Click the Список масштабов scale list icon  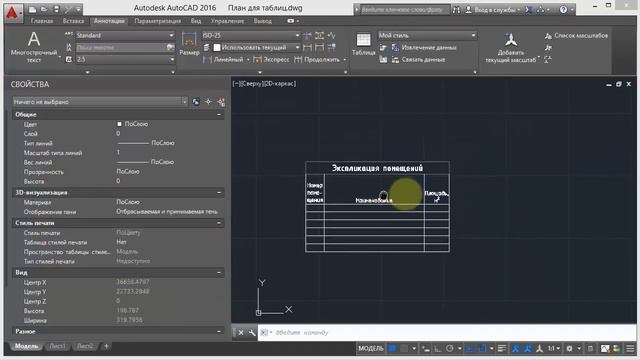tap(548, 36)
